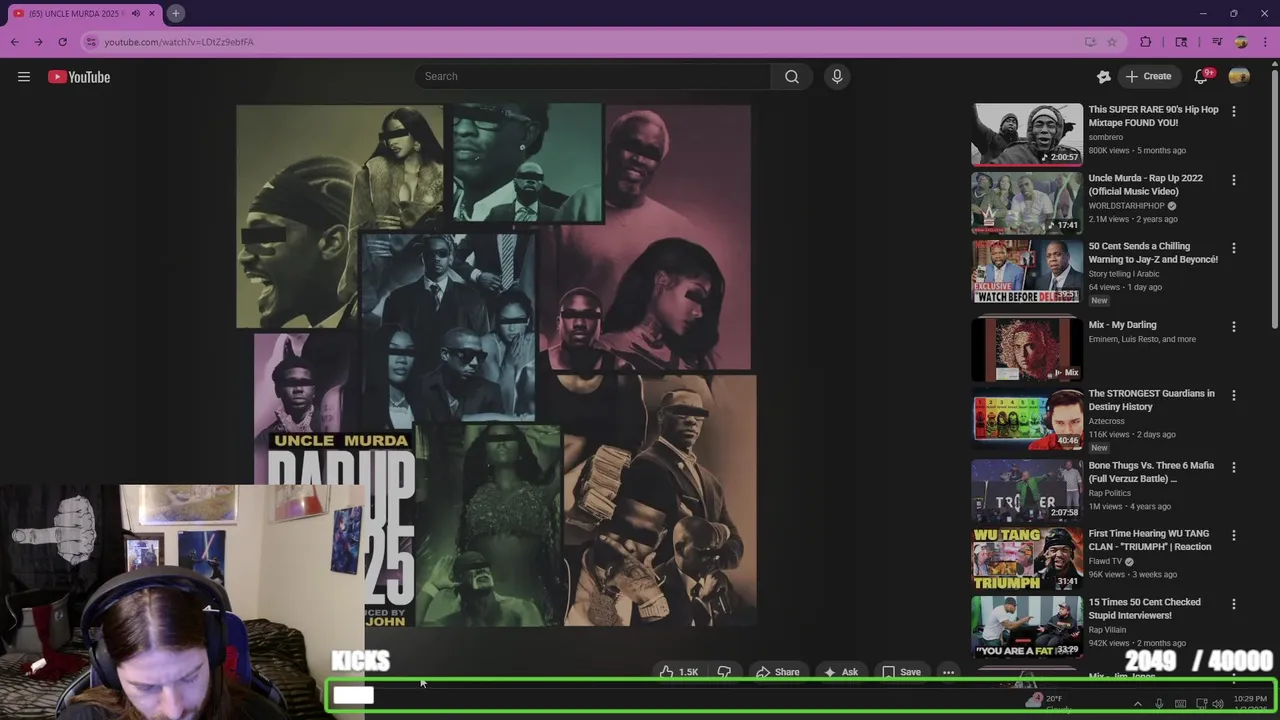The width and height of the screenshot is (1280, 720).
Task: Save the video to a playlist
Action: [x=902, y=672]
